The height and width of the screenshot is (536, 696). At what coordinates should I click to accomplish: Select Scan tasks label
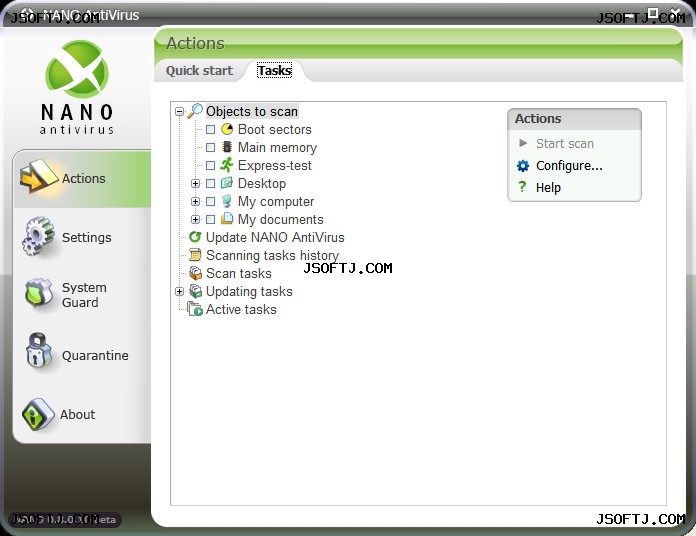(239, 273)
